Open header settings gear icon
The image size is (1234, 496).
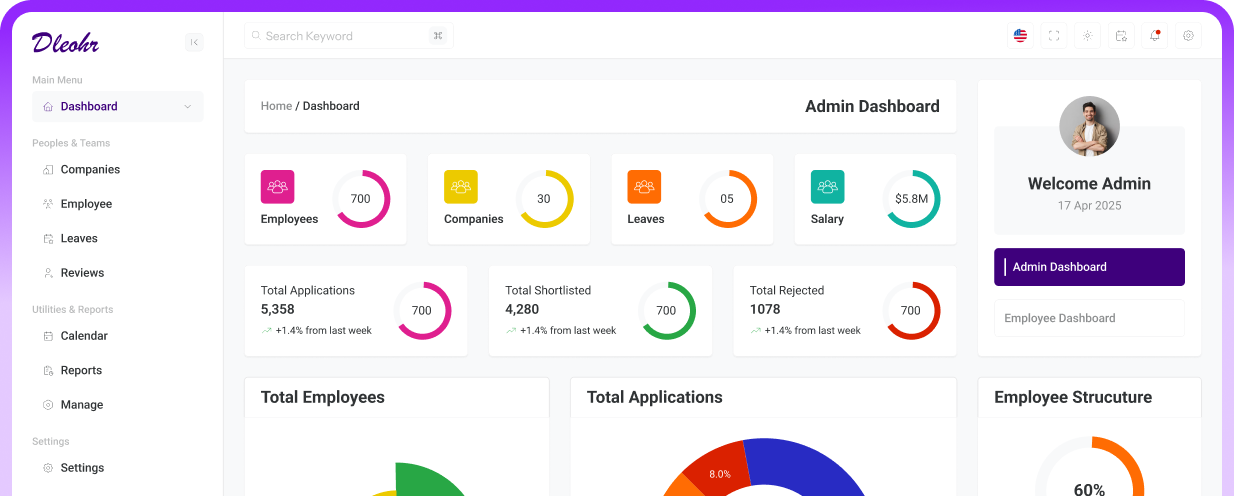pyautogui.click(x=1188, y=36)
